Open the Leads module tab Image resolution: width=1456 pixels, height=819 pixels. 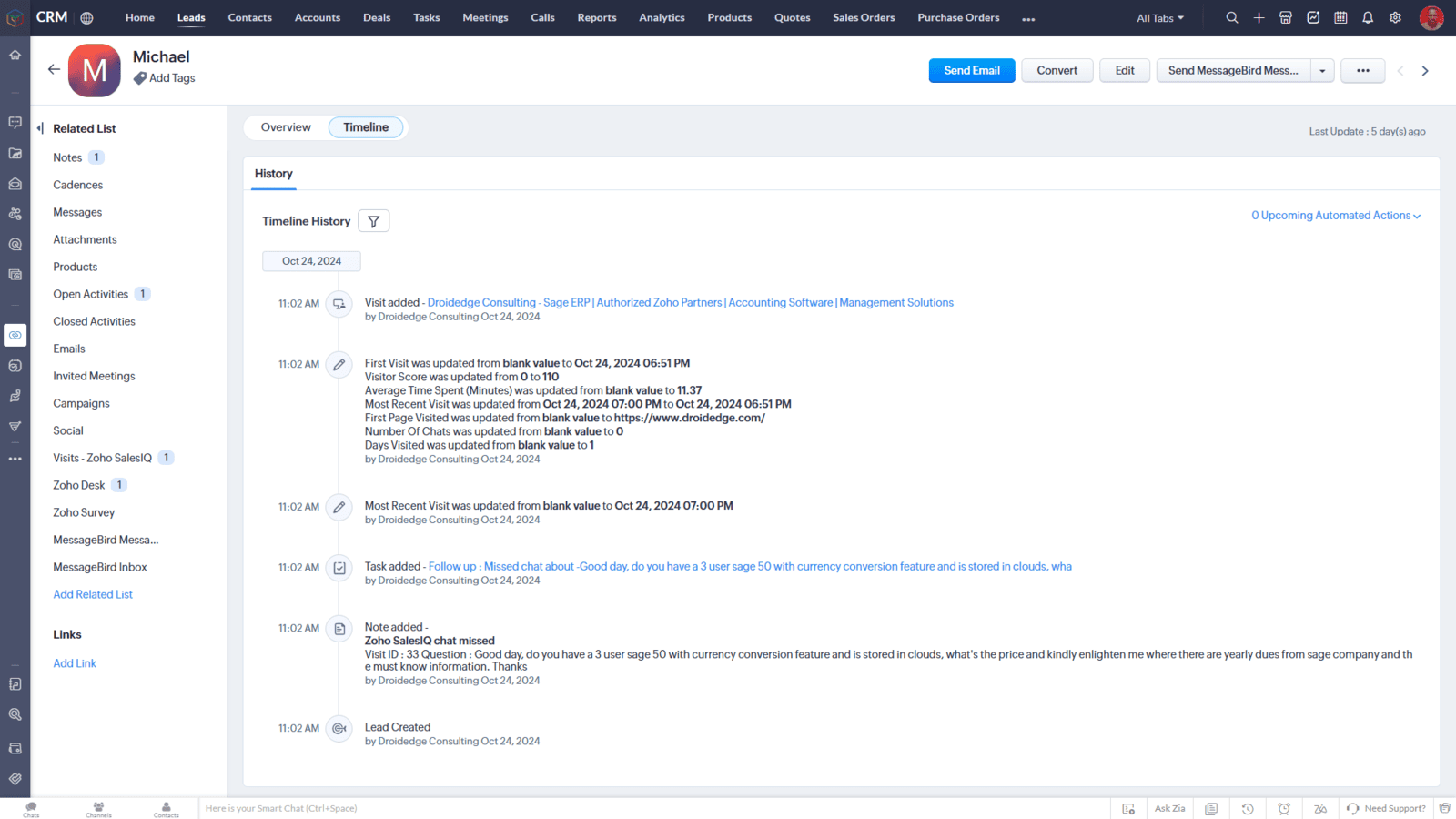(191, 18)
